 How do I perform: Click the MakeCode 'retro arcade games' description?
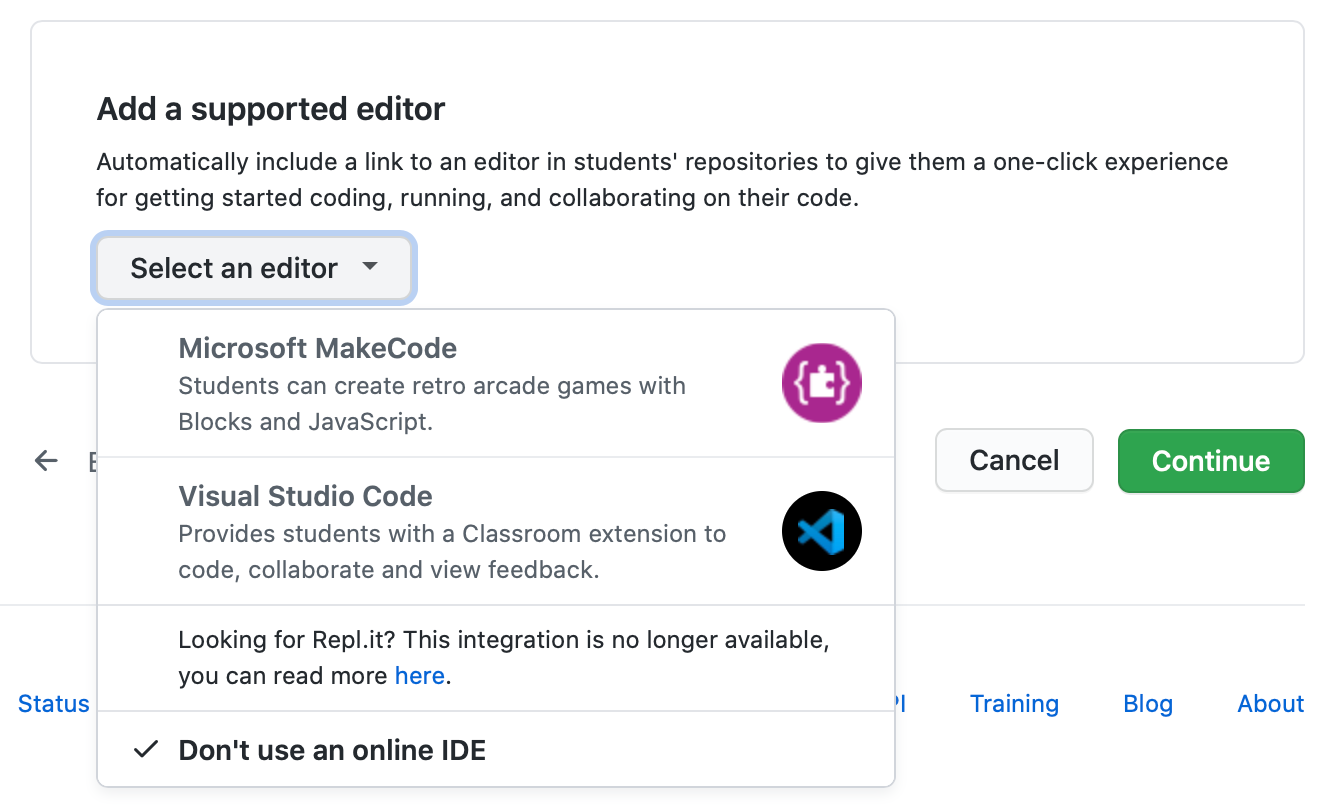click(x=432, y=404)
